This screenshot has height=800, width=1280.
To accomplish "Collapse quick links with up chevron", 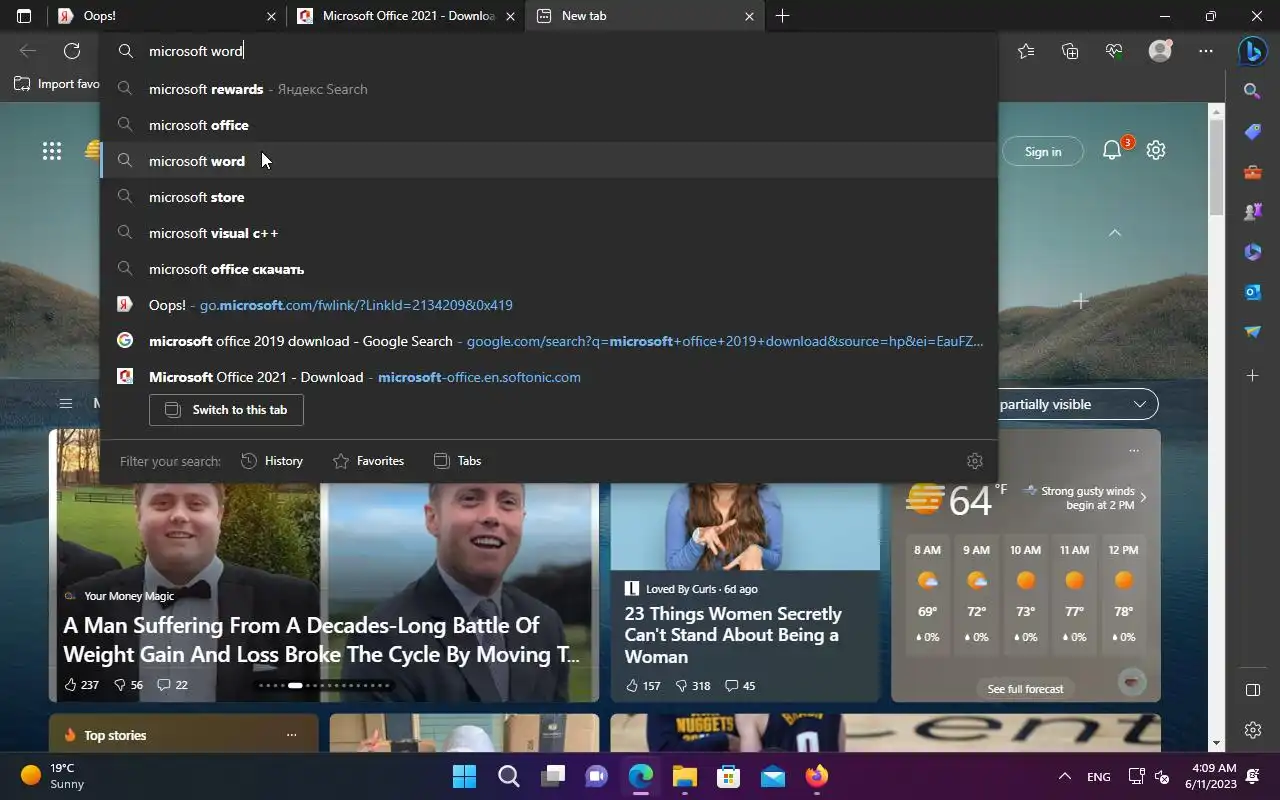I will point(1115,233).
